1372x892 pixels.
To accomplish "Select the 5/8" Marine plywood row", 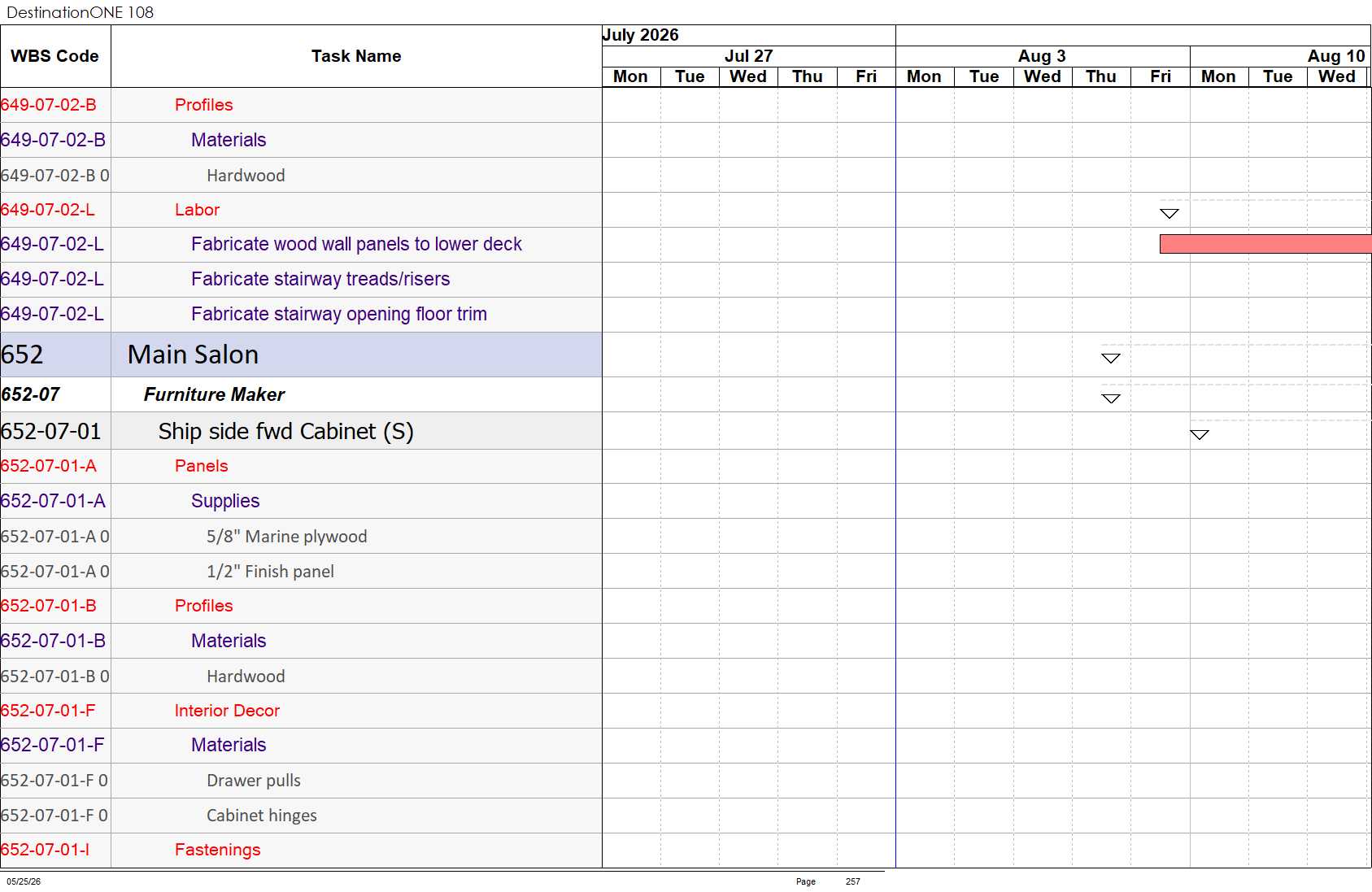I will point(301,537).
